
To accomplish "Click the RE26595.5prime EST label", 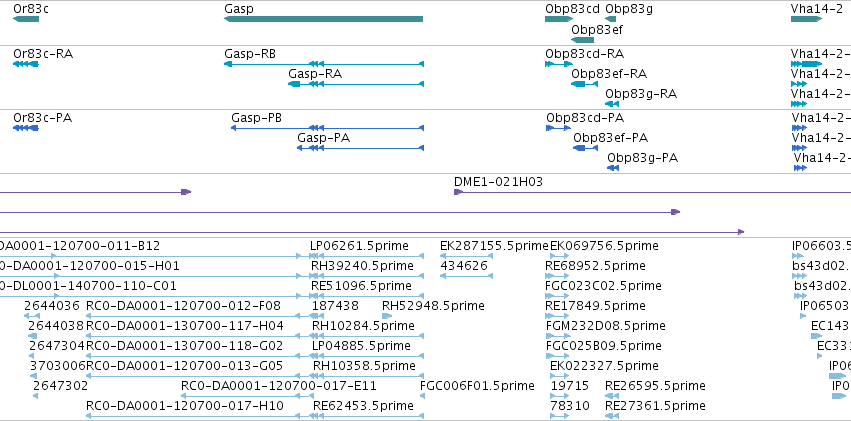I will tap(656, 386).
